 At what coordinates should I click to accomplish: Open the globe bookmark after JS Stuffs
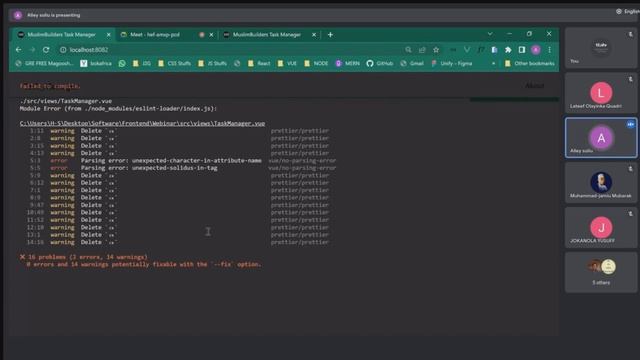[x=237, y=64]
